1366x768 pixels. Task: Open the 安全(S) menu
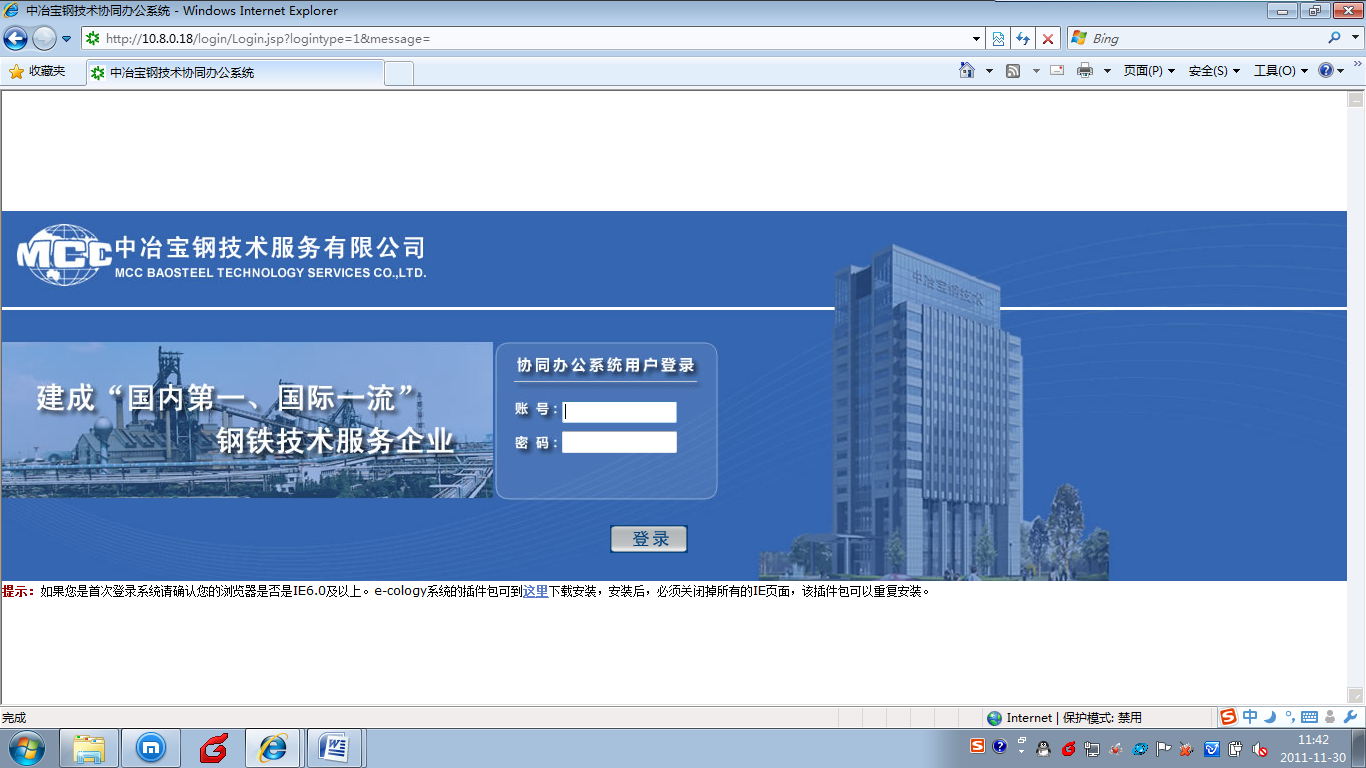1214,71
